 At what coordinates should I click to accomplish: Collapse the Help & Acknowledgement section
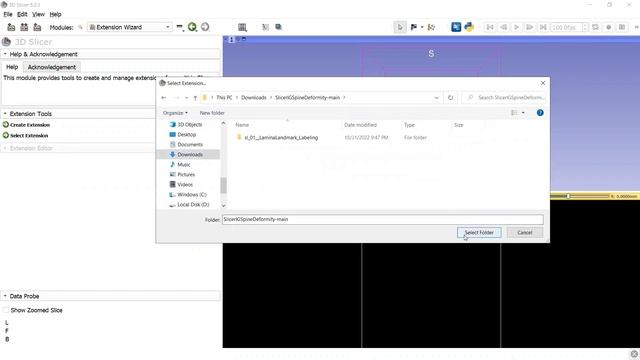click(x=111, y=54)
